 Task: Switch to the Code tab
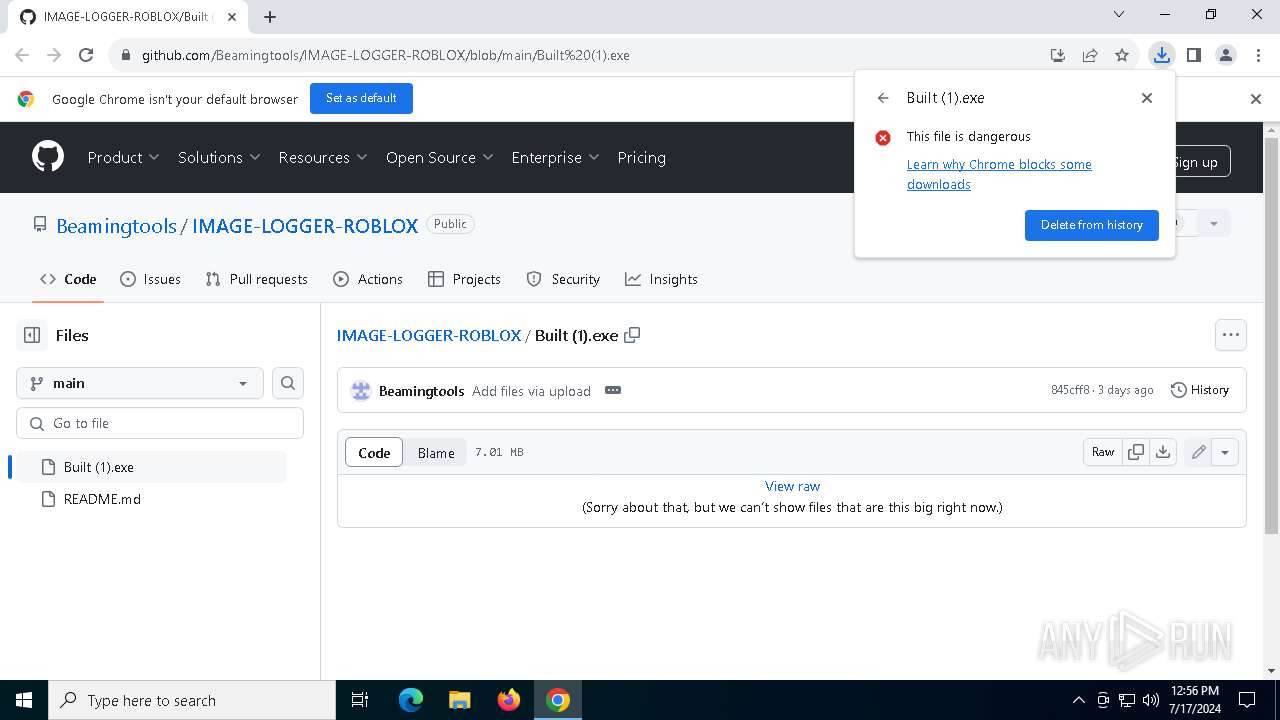[x=68, y=279]
